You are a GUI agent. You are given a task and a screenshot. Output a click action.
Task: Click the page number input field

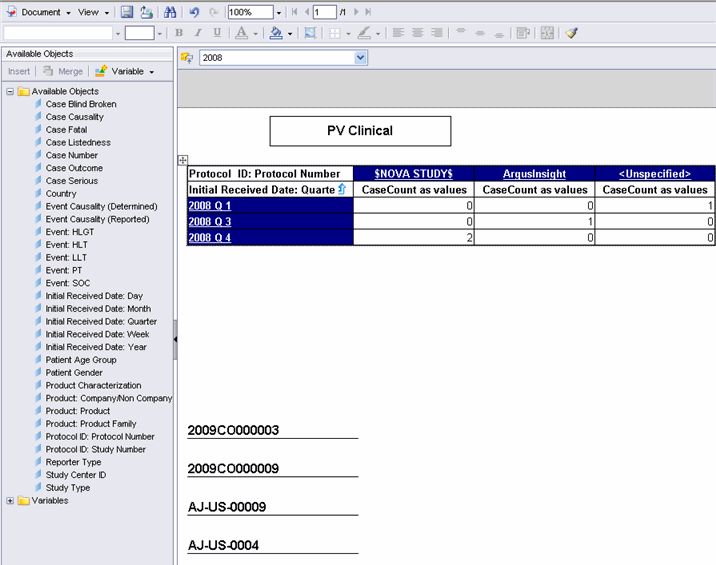click(324, 12)
